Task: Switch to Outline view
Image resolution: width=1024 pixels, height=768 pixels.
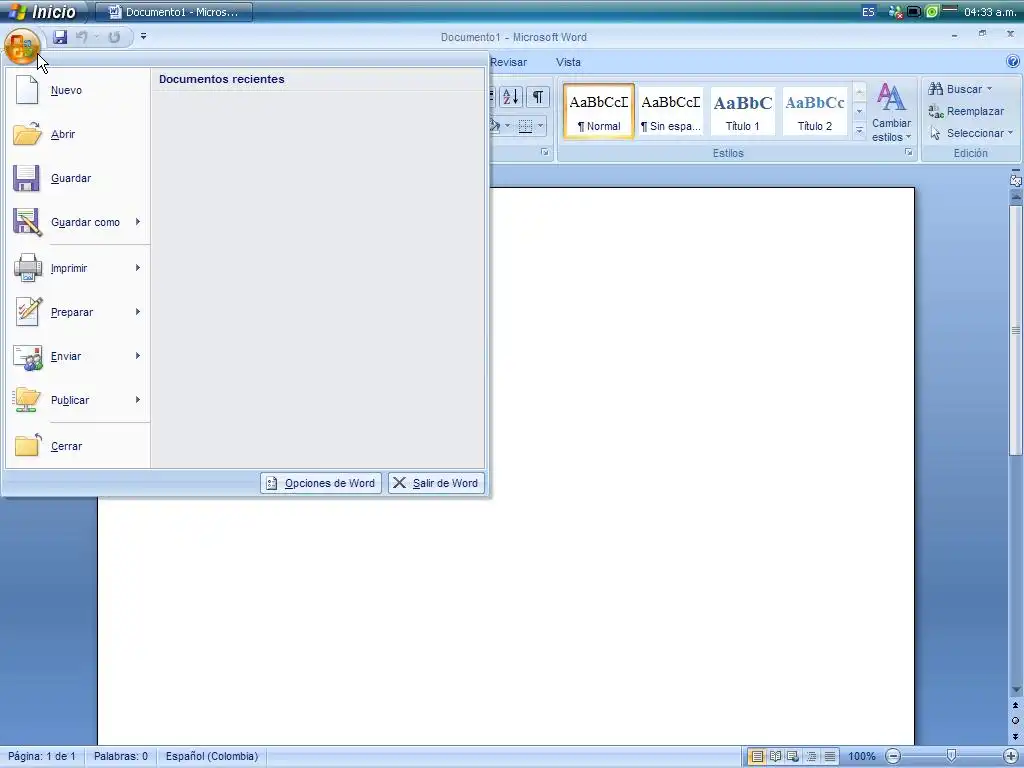Action: coord(811,756)
